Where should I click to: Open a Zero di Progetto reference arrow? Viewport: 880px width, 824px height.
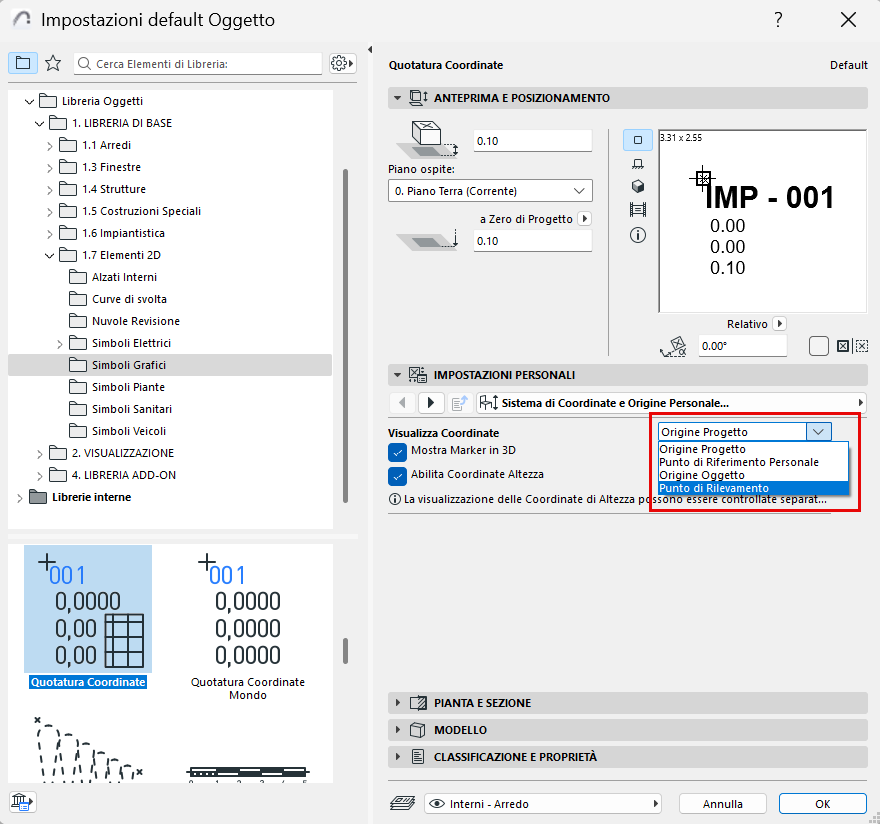point(584,218)
